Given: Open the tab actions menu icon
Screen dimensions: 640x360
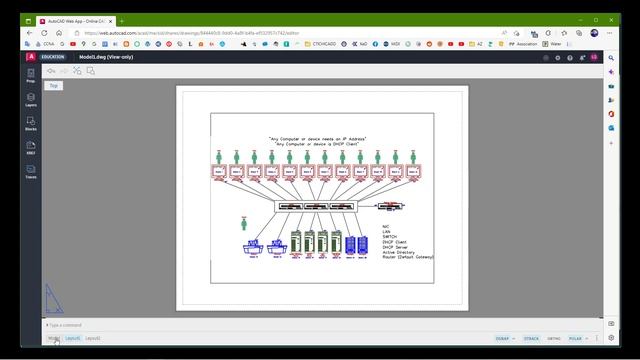Looking at the screenshot, I should 28,21.
